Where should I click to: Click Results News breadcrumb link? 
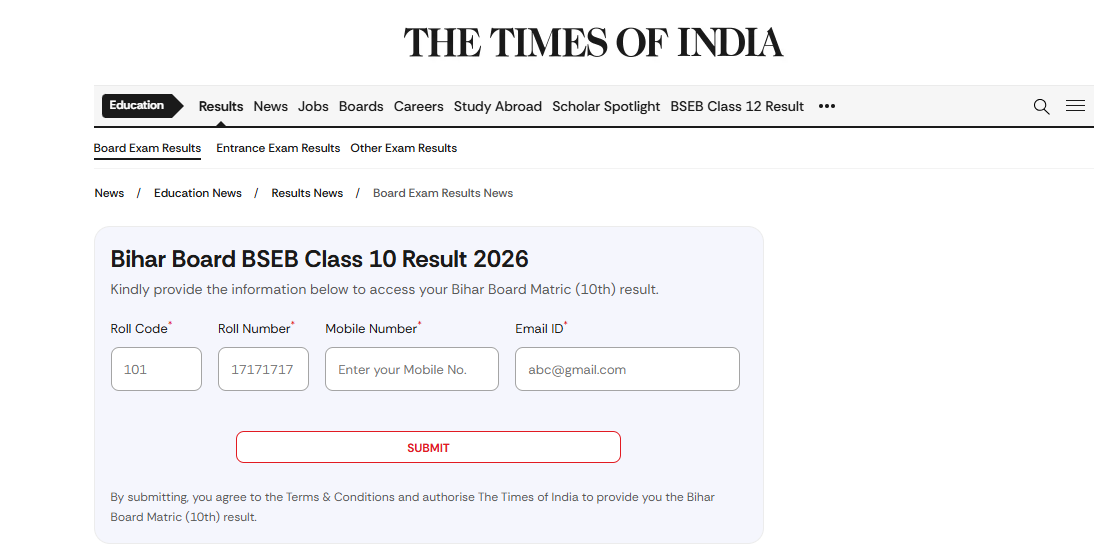307,193
